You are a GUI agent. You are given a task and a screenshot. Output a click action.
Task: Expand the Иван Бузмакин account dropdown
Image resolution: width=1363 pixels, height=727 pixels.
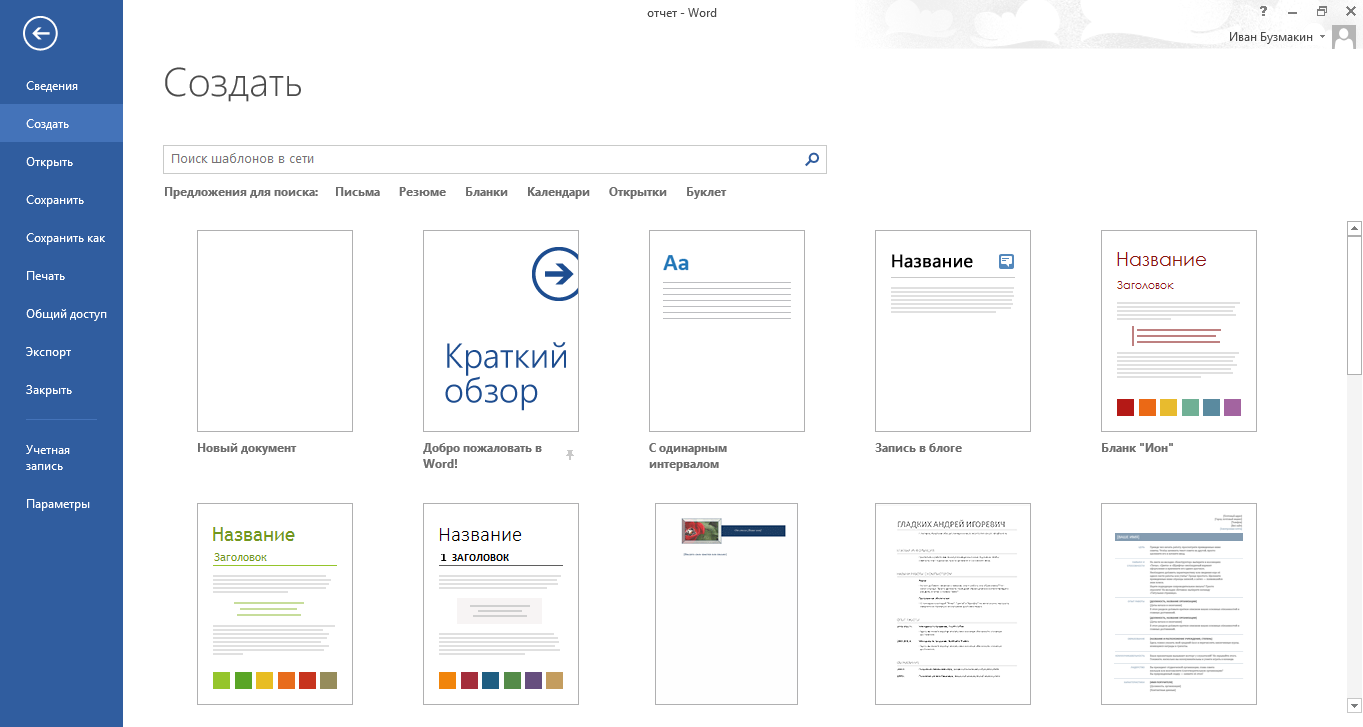click(x=1323, y=37)
